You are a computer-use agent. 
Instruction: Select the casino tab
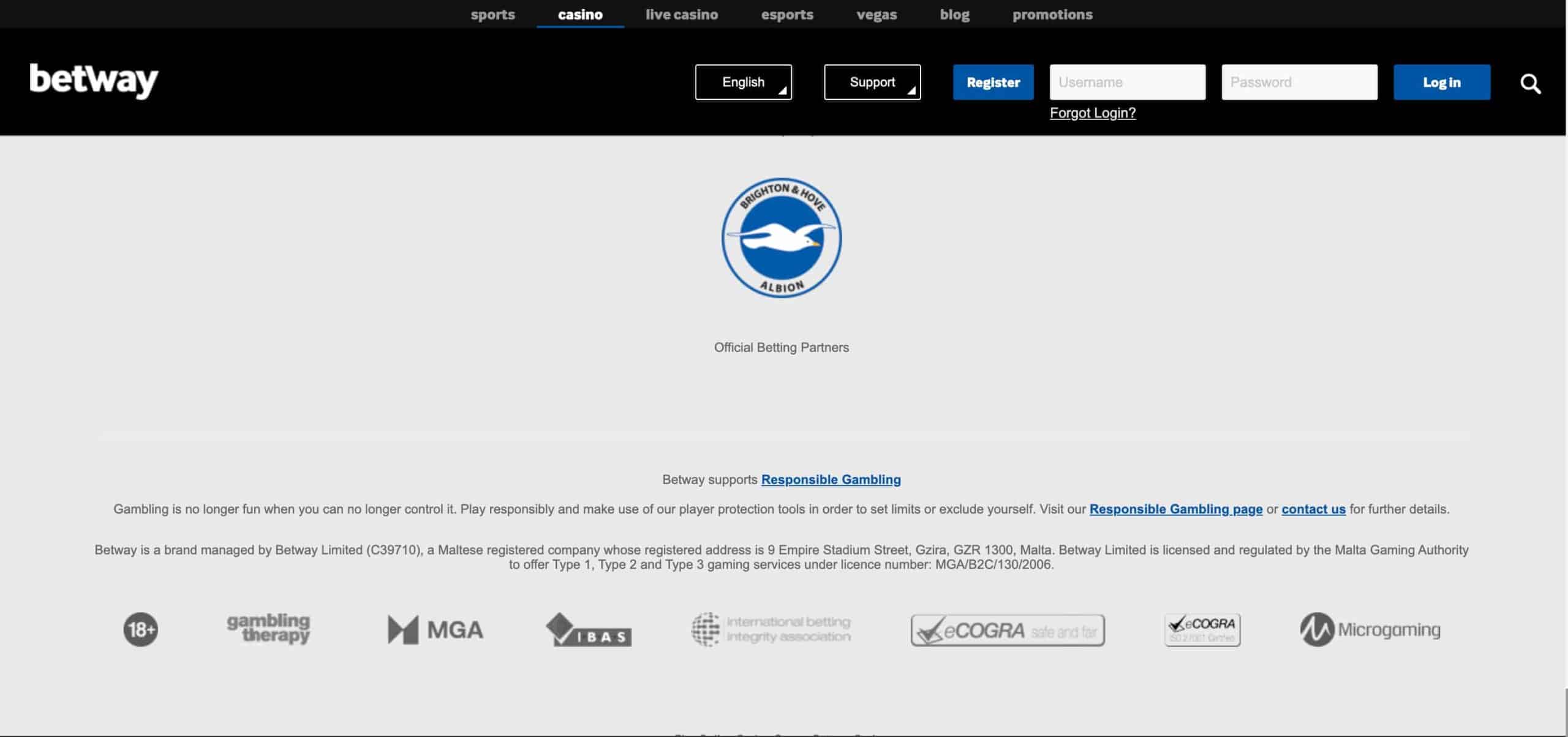coord(580,14)
